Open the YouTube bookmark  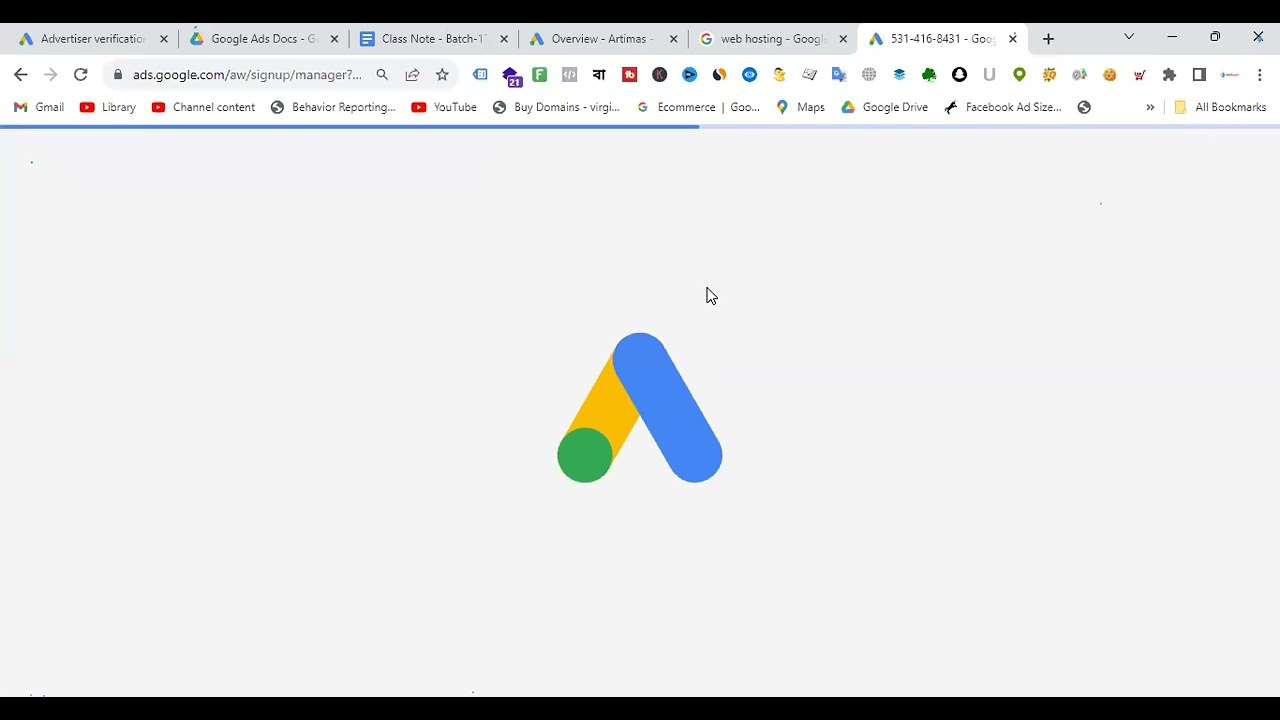444,107
